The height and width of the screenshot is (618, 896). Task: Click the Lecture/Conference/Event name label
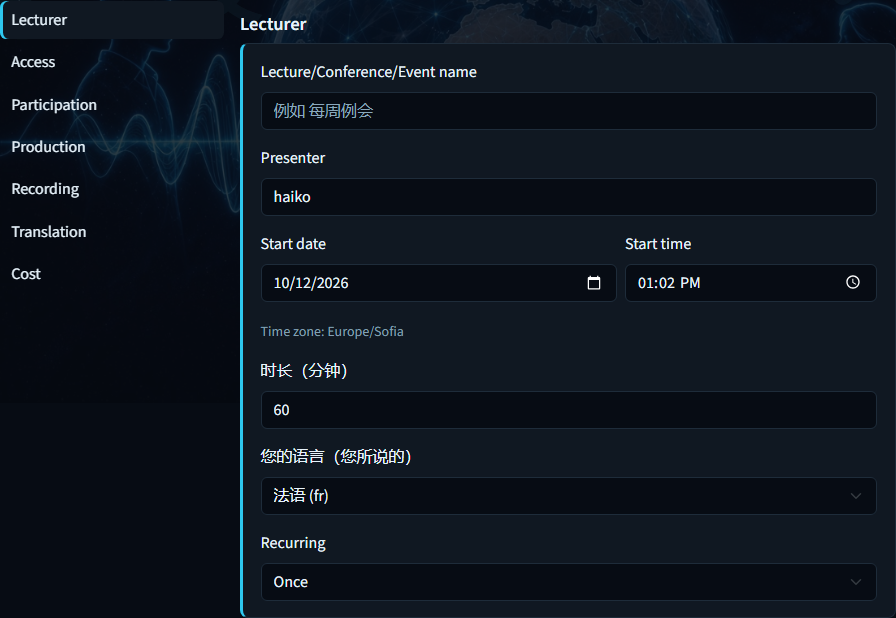coord(369,72)
